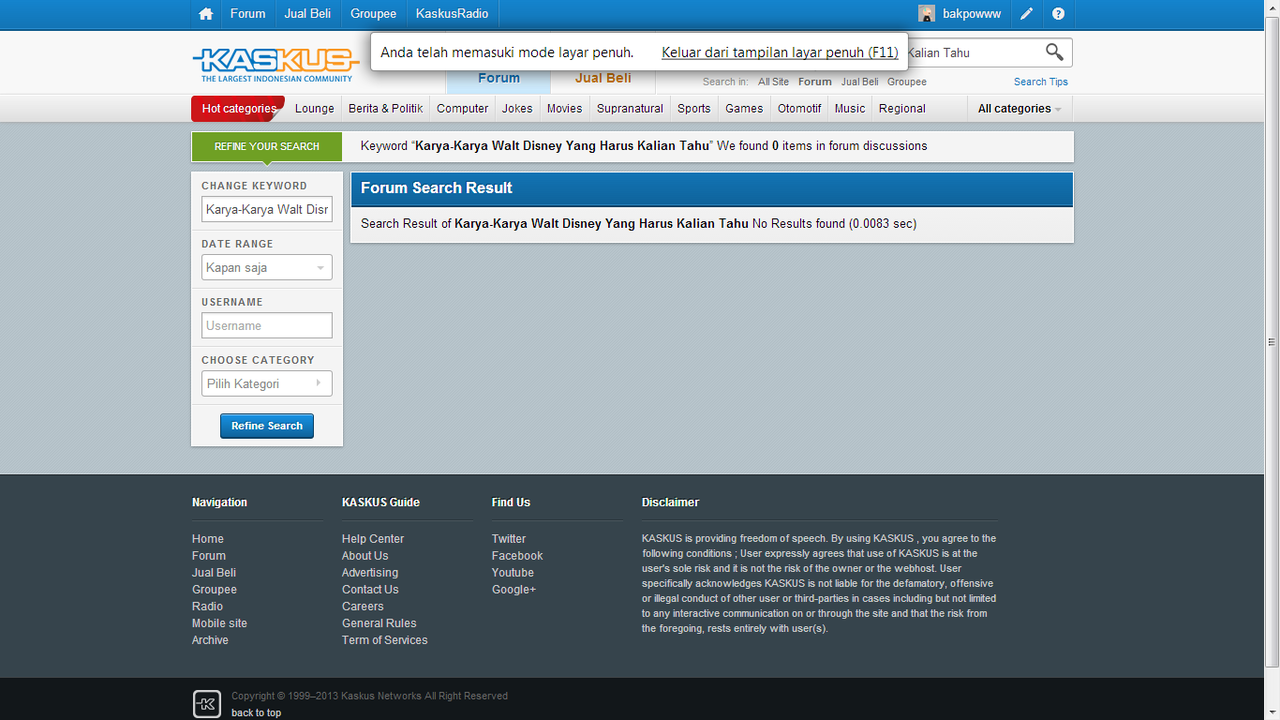Select Hot categories tab

(238, 109)
